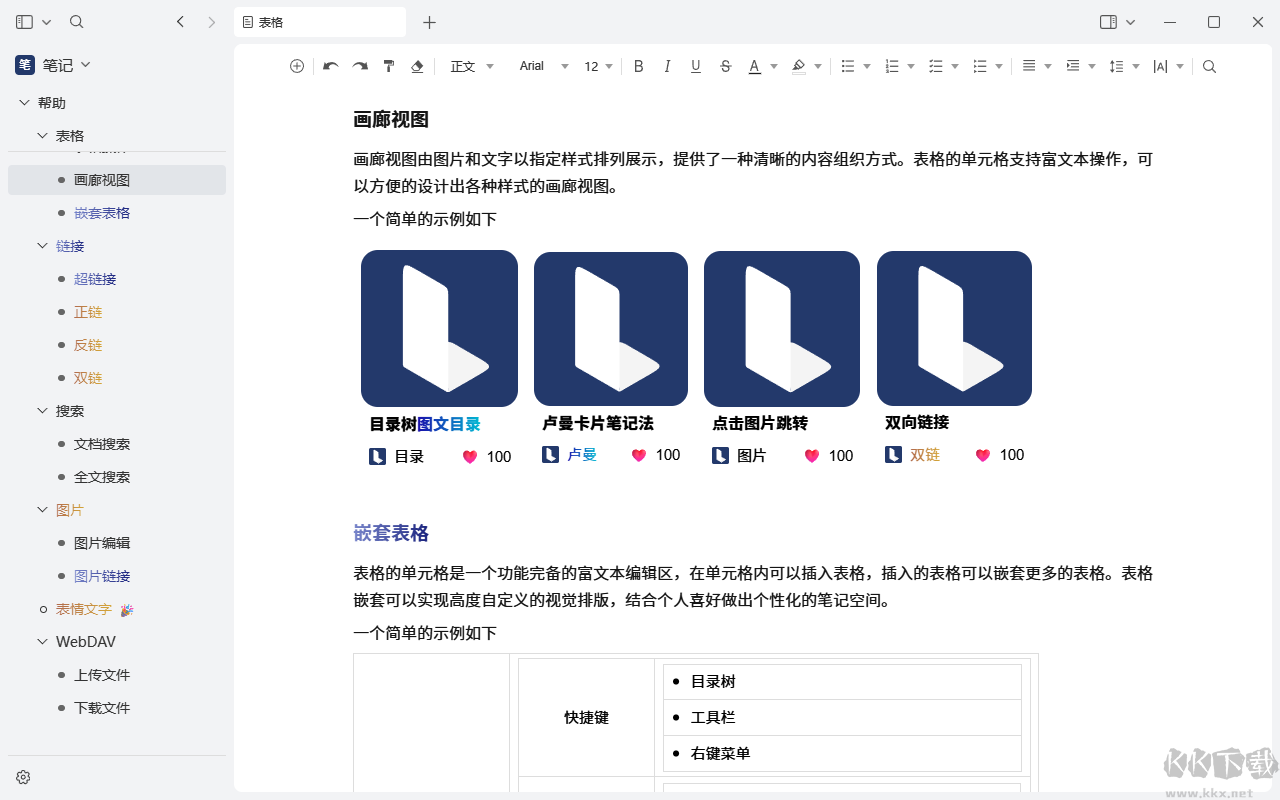Toggle italic formatting
The height and width of the screenshot is (800, 1280).
point(667,66)
